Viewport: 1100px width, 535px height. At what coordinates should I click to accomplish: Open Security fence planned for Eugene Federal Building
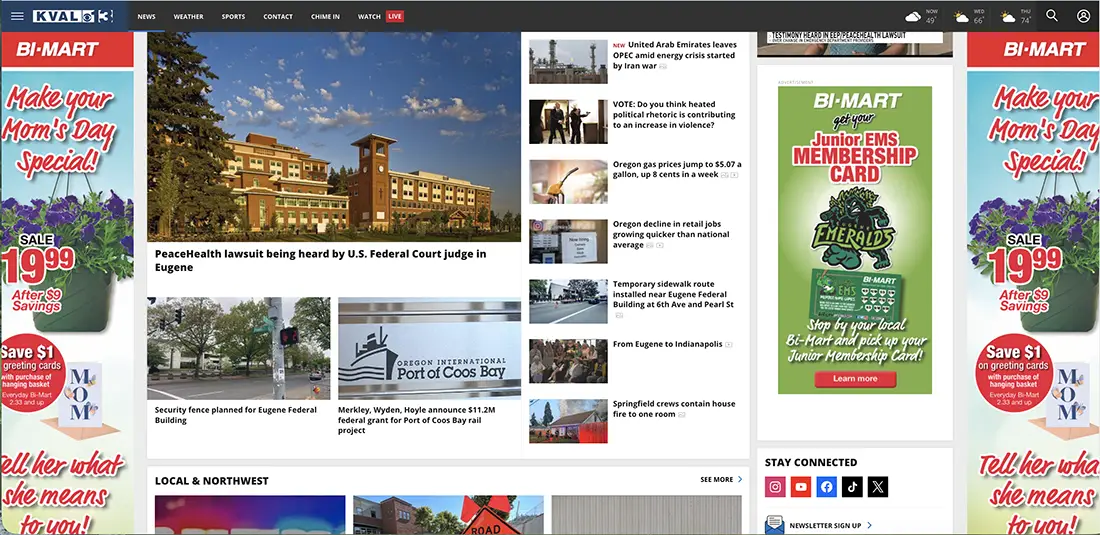[x=236, y=415]
